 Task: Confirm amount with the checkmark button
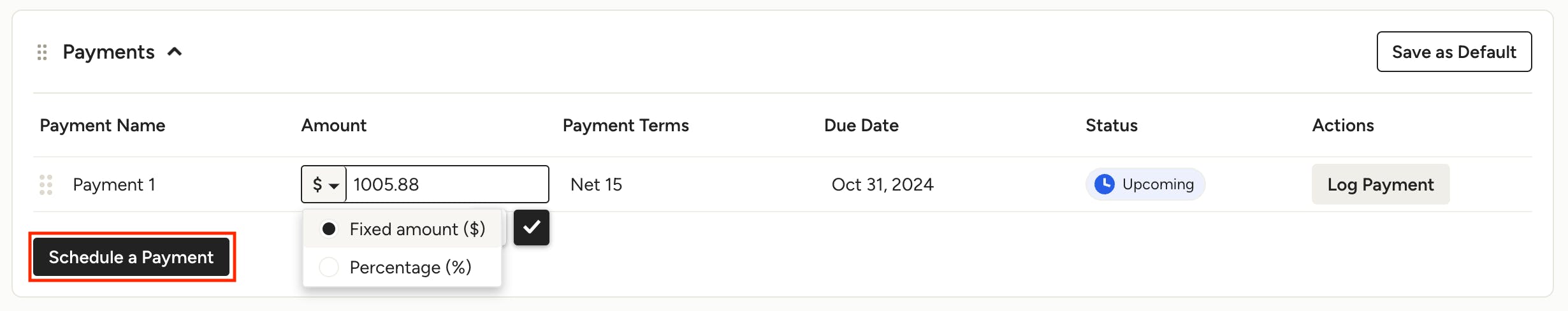[531, 228]
